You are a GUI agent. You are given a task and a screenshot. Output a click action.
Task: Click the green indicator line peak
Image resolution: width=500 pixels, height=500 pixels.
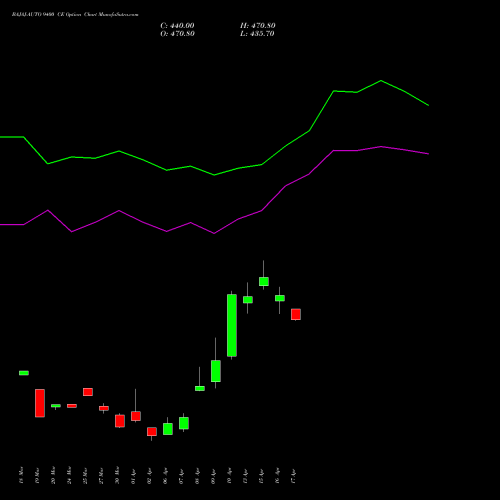click(x=381, y=81)
